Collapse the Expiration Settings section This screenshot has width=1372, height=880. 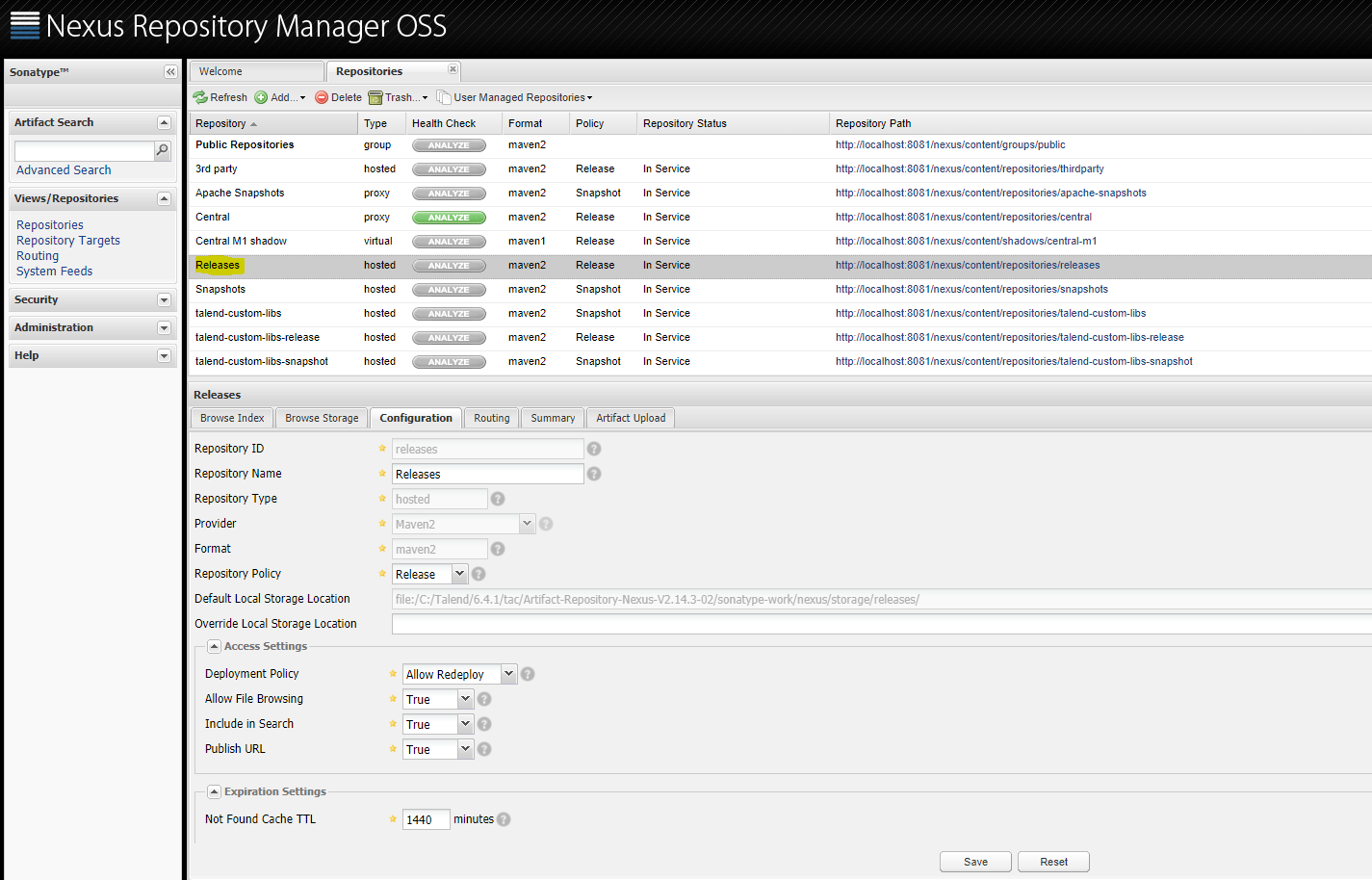click(214, 791)
